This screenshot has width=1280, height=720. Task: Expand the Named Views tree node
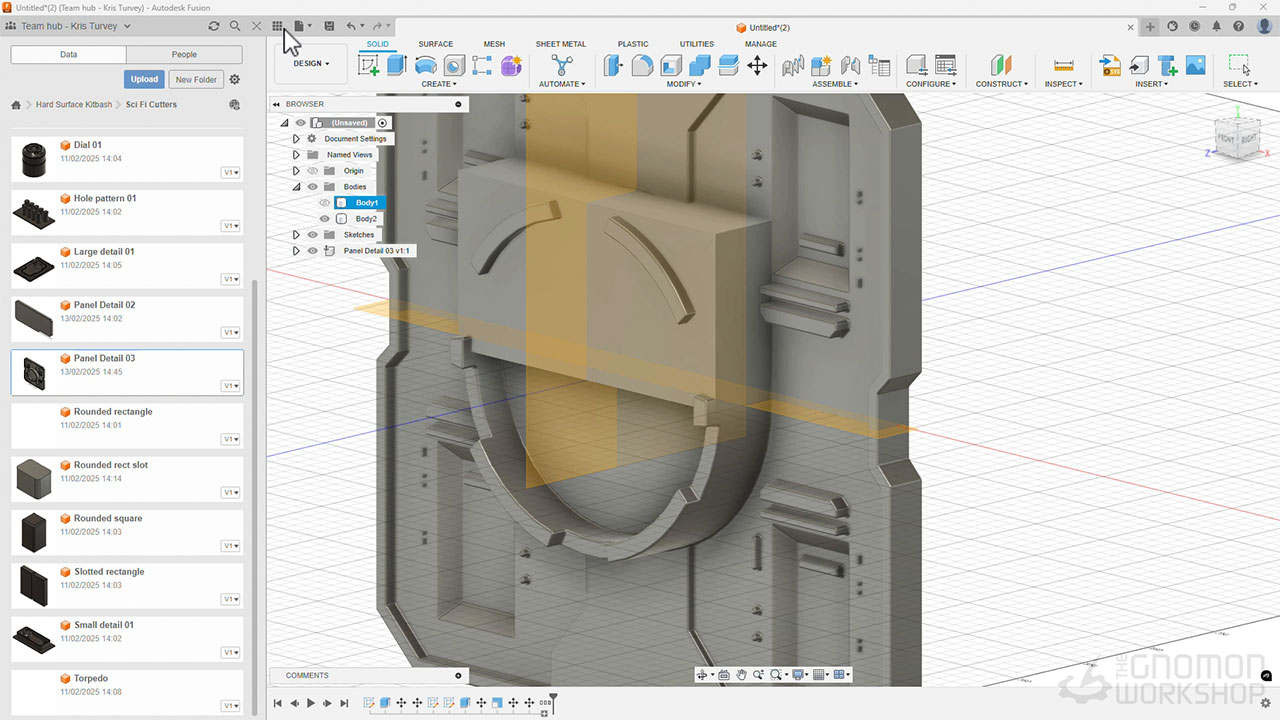pyautogui.click(x=296, y=155)
